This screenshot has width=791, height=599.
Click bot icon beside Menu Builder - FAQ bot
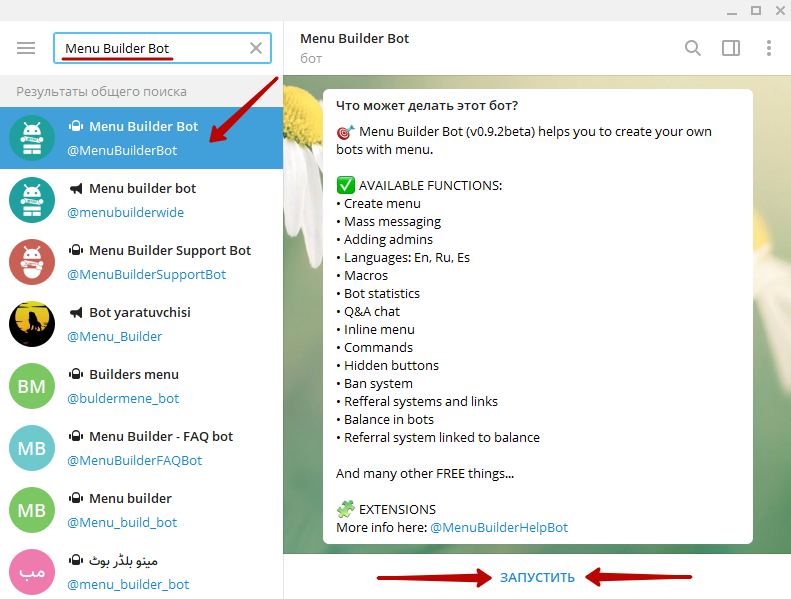pos(76,436)
